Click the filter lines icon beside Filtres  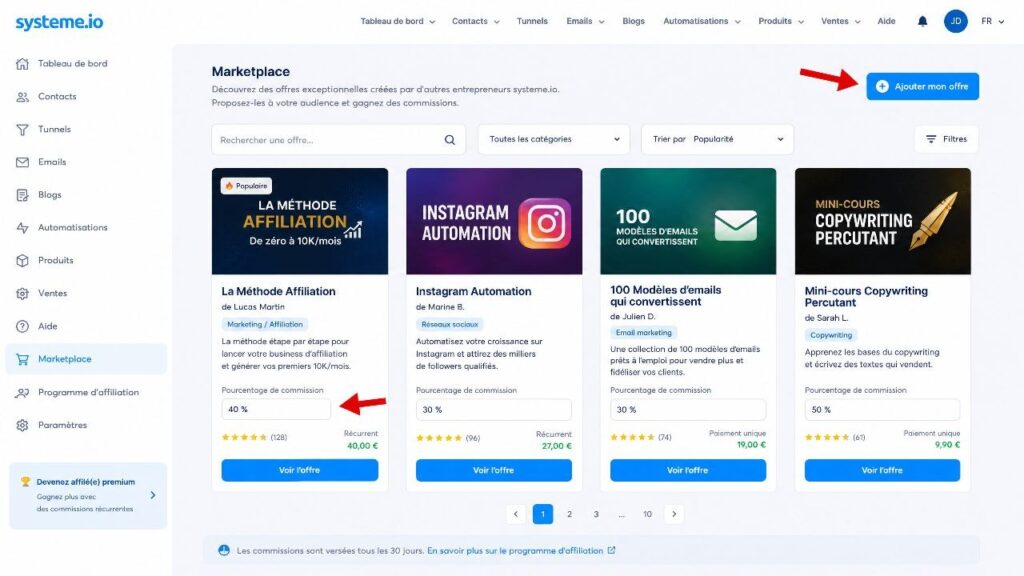(x=931, y=139)
